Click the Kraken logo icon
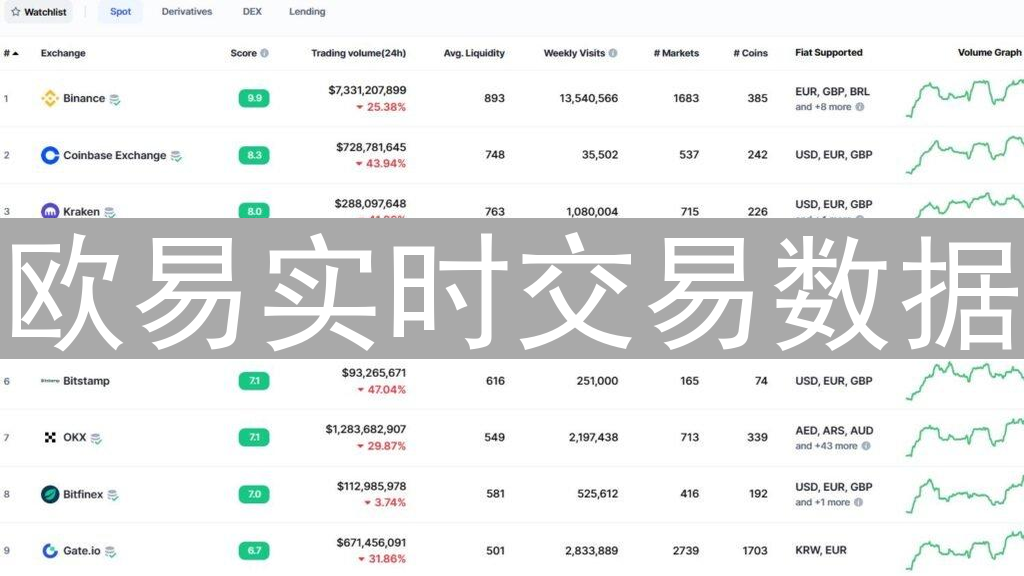This screenshot has height=576, width=1024. coord(50,210)
